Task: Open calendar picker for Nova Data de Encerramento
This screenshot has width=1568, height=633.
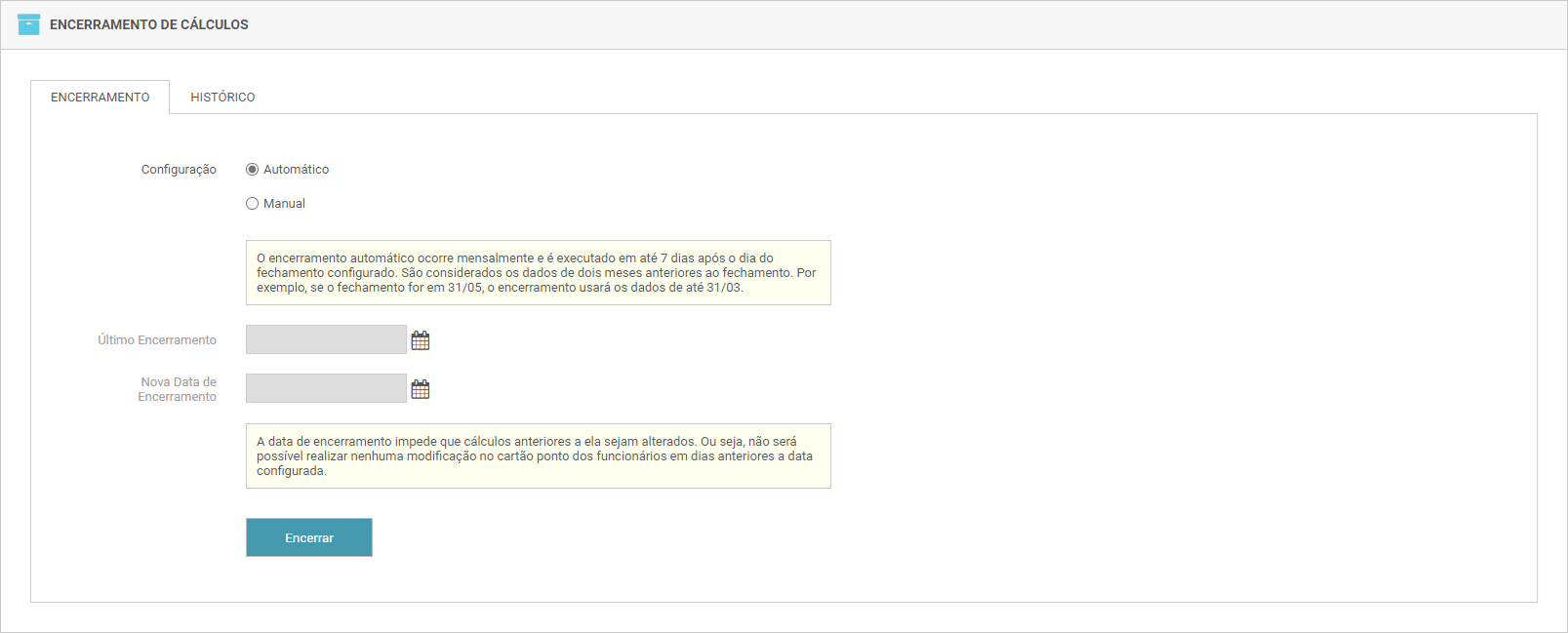Action: tap(421, 389)
